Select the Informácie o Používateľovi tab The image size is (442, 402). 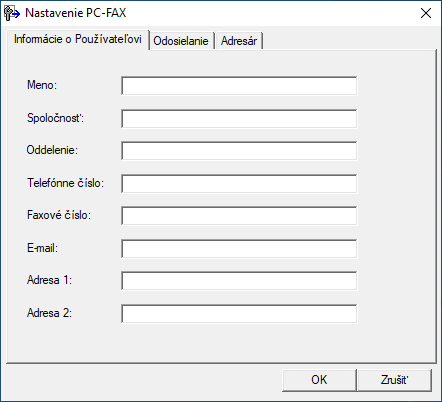coord(77,39)
